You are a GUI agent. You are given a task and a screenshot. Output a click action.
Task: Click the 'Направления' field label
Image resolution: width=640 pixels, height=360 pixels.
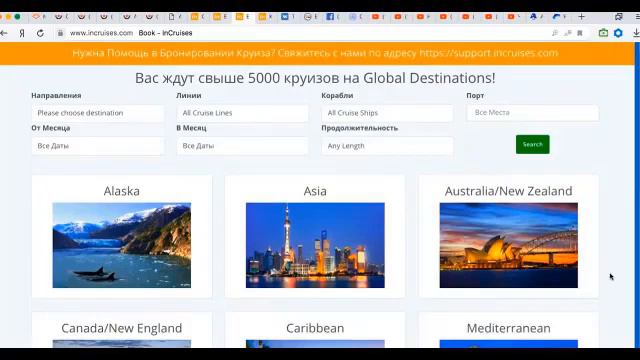(x=56, y=96)
